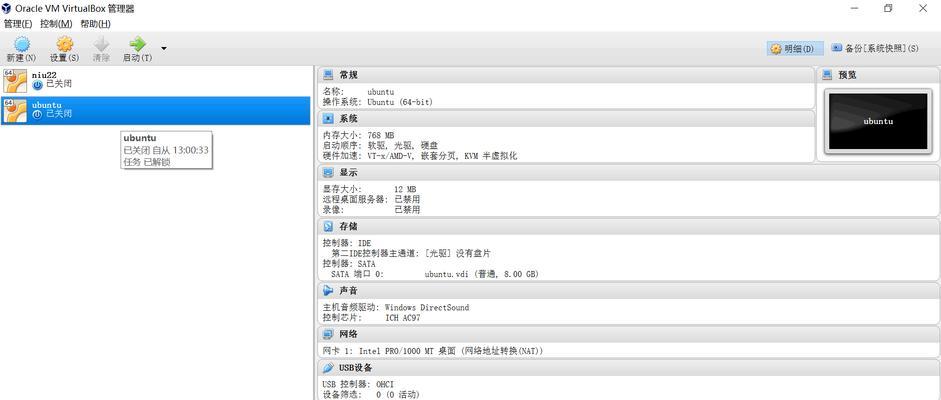
Task: Select the ubuntu virtual machine entry
Action: tap(155, 110)
